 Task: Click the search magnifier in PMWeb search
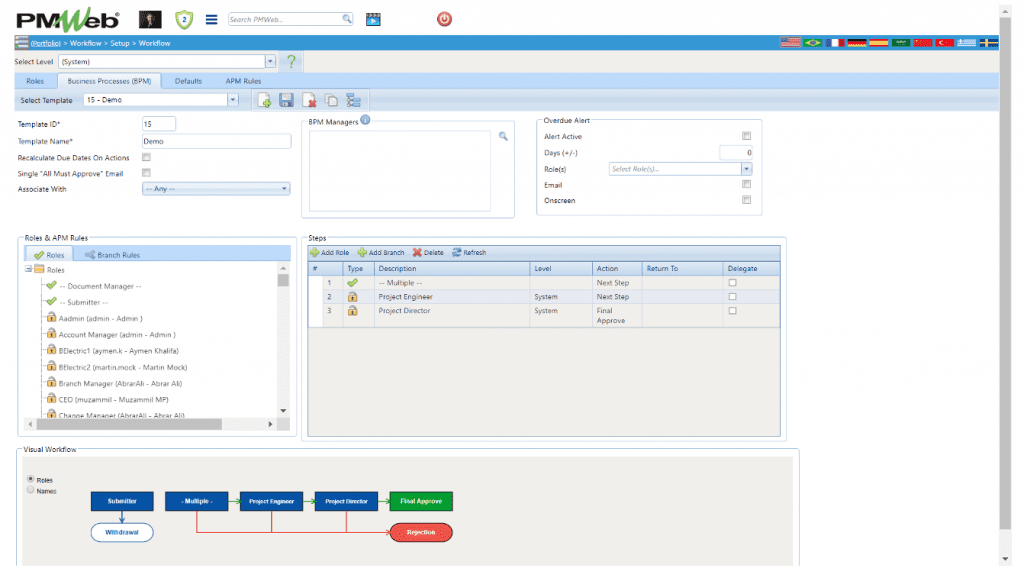coord(347,19)
